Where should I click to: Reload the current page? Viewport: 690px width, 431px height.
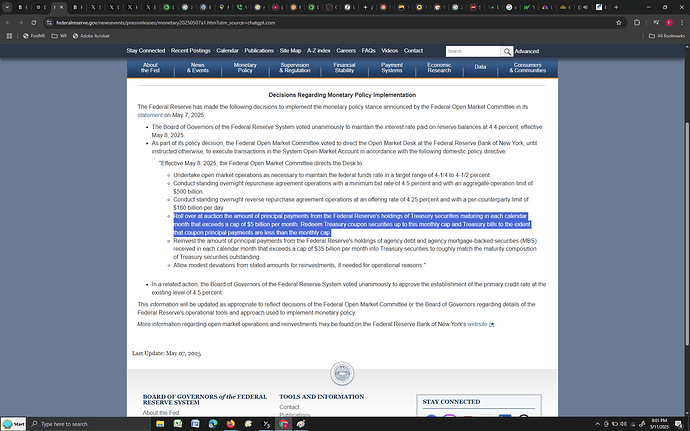34,22
